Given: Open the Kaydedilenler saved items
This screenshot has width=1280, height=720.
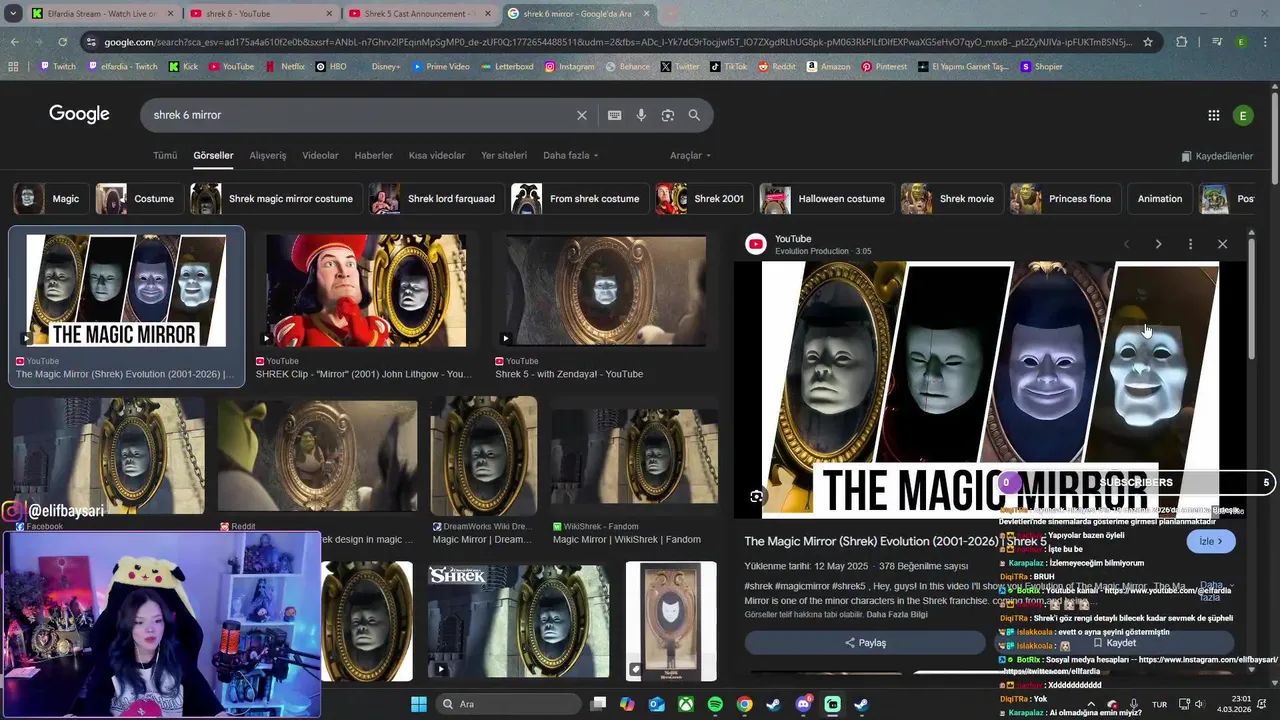Looking at the screenshot, I should click(x=1217, y=156).
